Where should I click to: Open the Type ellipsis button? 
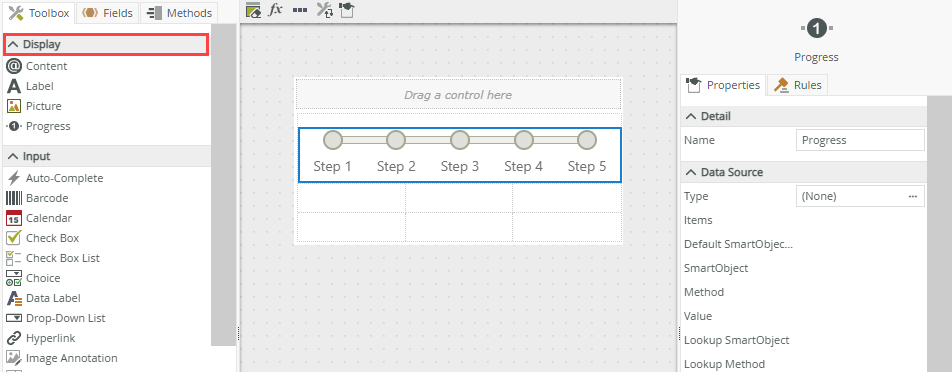(x=913, y=197)
